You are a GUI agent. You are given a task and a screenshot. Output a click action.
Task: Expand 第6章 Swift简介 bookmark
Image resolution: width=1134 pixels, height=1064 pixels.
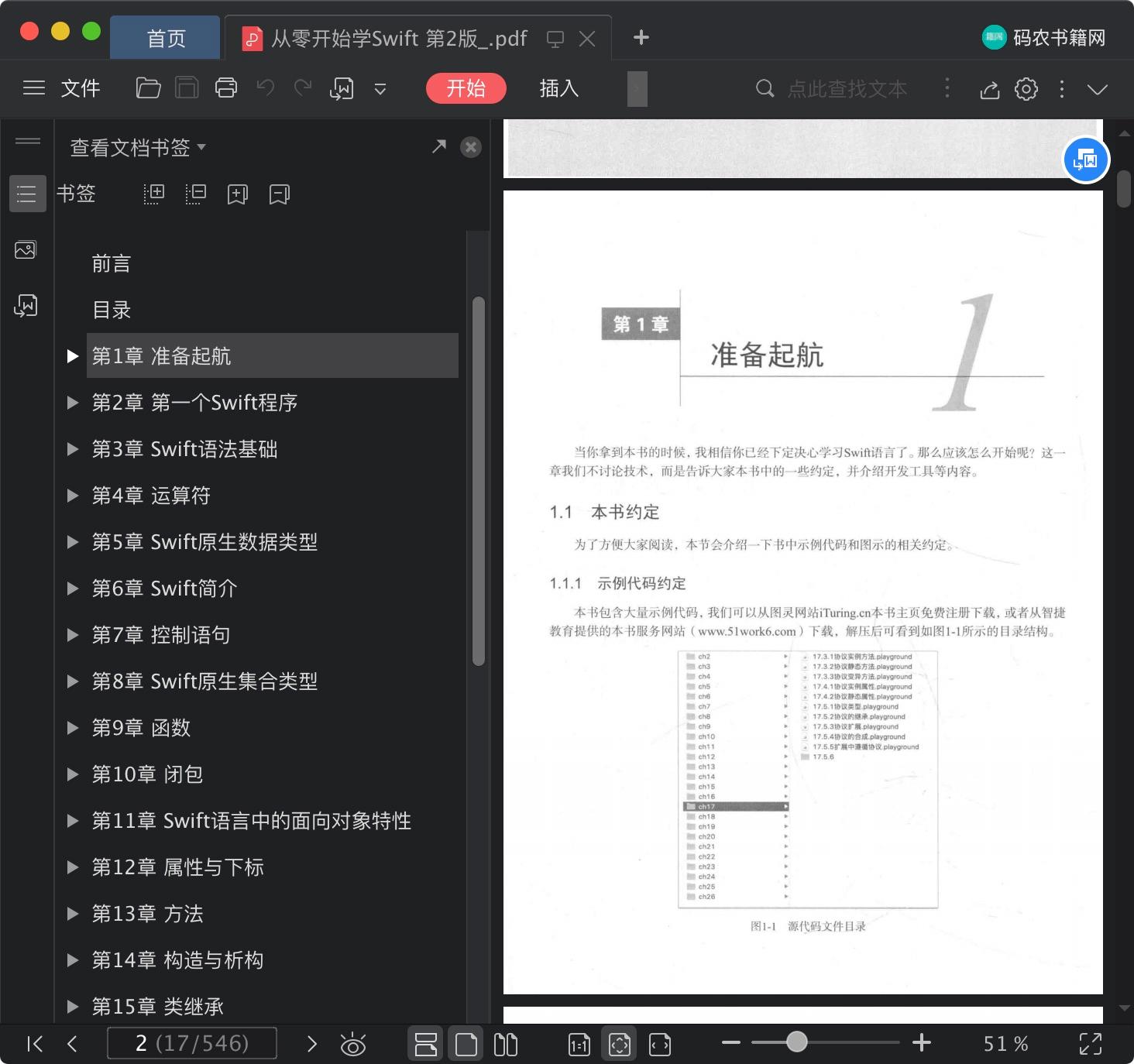tap(73, 589)
